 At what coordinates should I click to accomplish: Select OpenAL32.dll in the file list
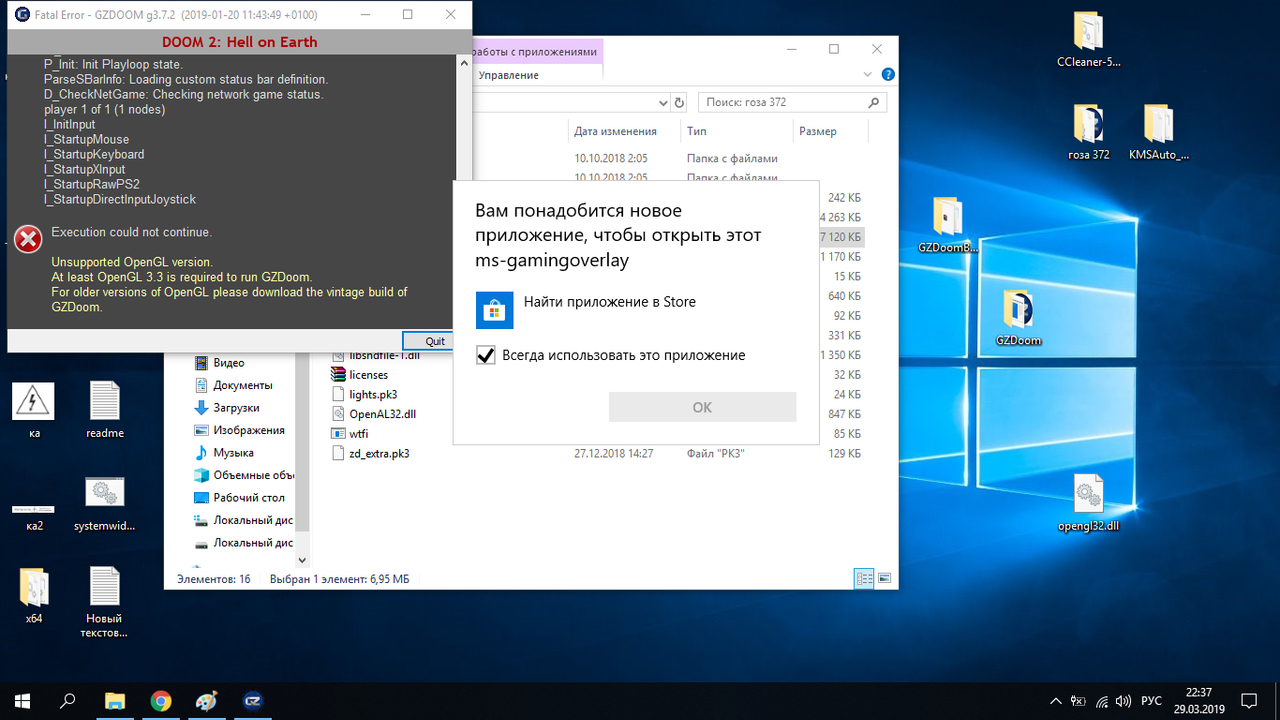pyautogui.click(x=373, y=414)
